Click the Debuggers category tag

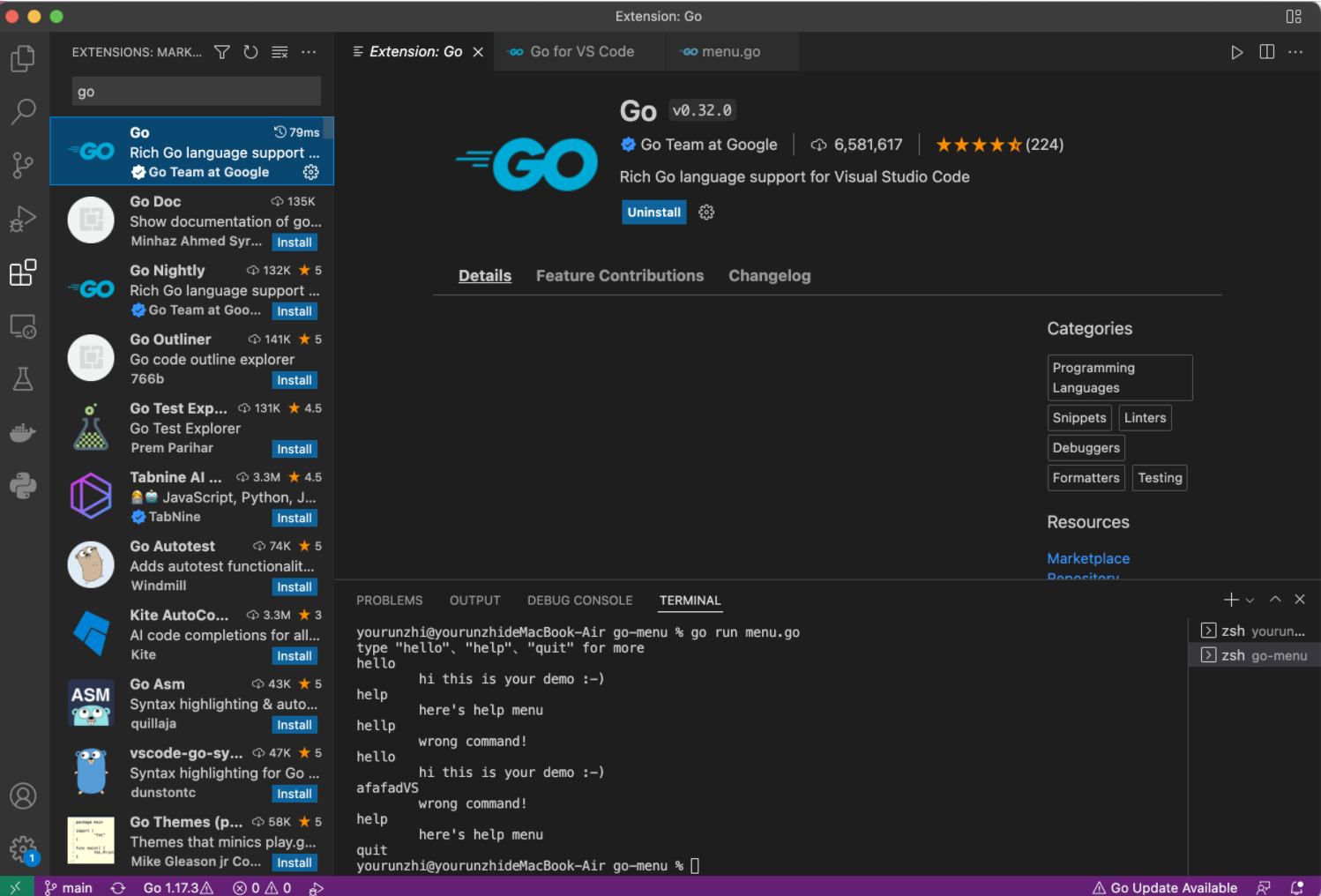tap(1086, 448)
